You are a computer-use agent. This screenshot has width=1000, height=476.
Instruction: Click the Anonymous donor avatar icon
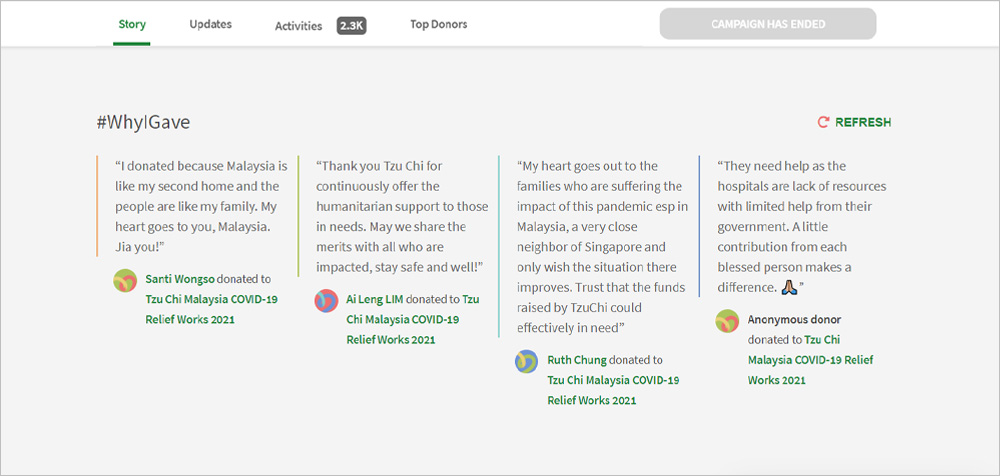tap(727, 321)
